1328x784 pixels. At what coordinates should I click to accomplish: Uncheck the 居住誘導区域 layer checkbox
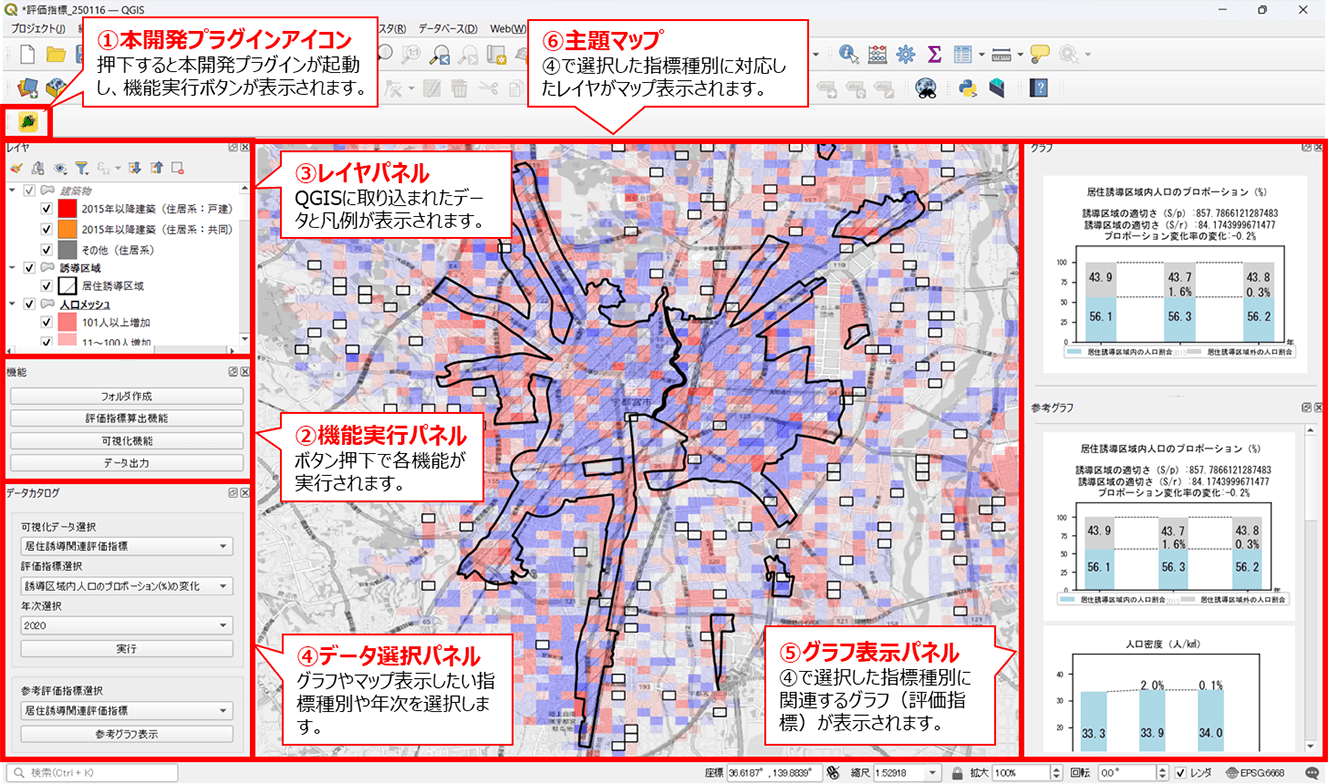tap(46, 286)
